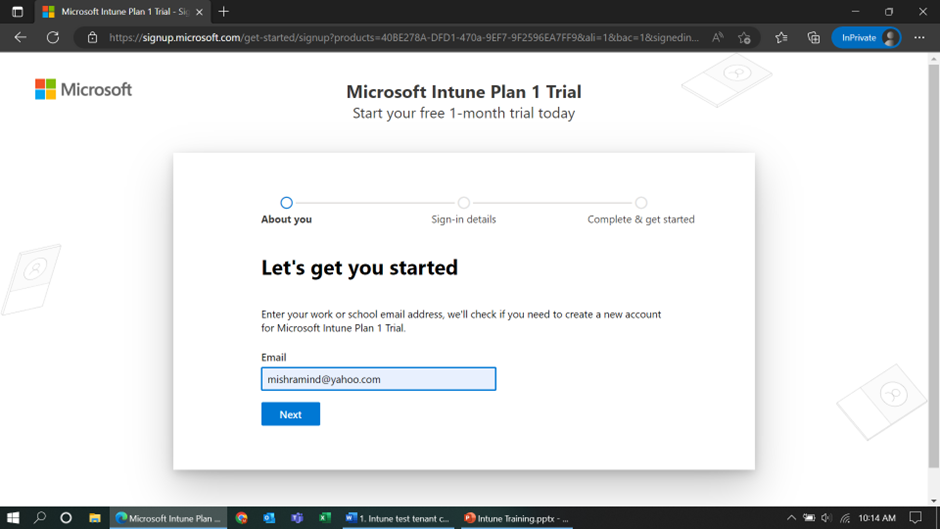Switch to PowerPoint Intune Training.pptx
This screenshot has width=940, height=529.
517,518
